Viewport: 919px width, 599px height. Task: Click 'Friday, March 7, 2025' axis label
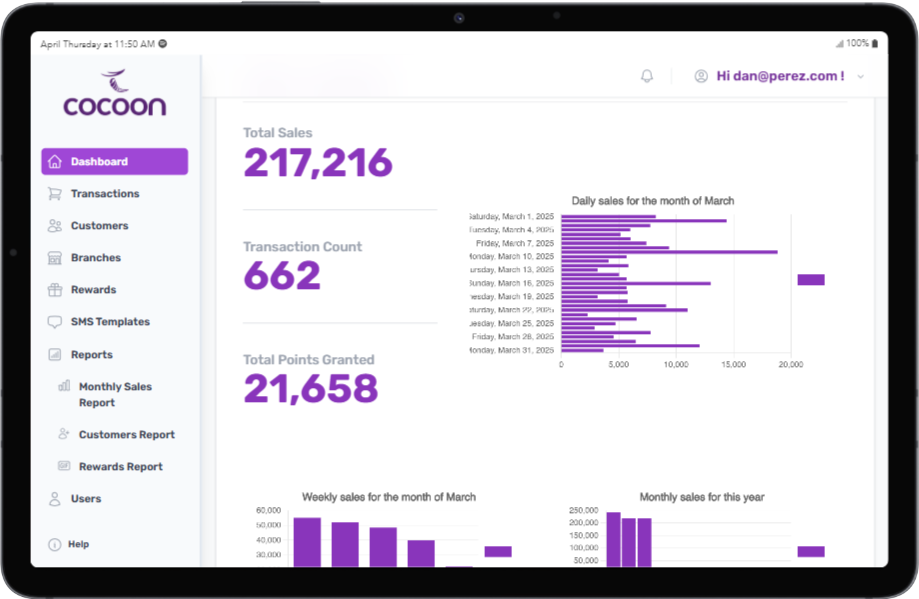[515, 243]
